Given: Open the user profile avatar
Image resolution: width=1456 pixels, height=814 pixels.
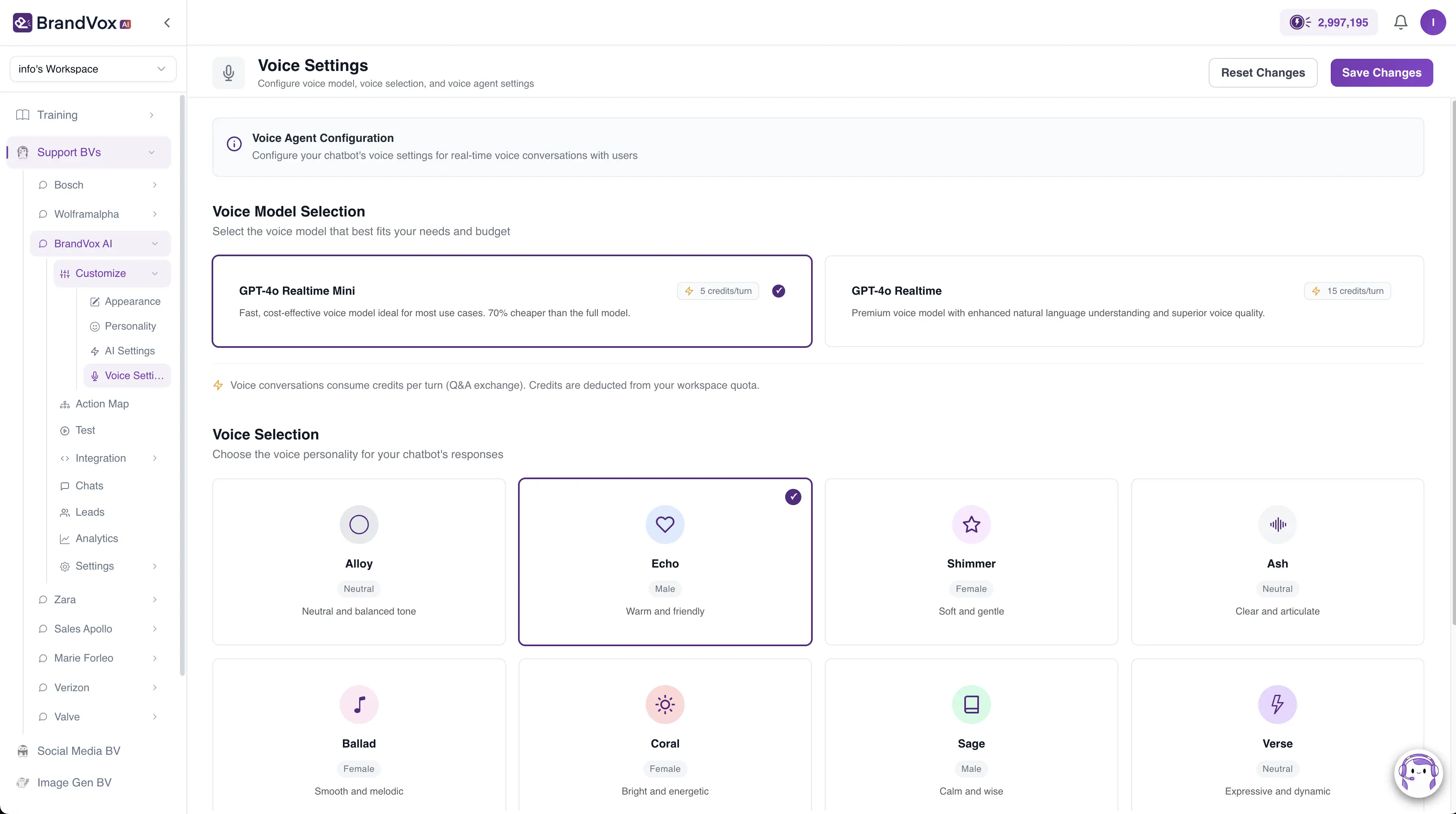Looking at the screenshot, I should coord(1432,23).
